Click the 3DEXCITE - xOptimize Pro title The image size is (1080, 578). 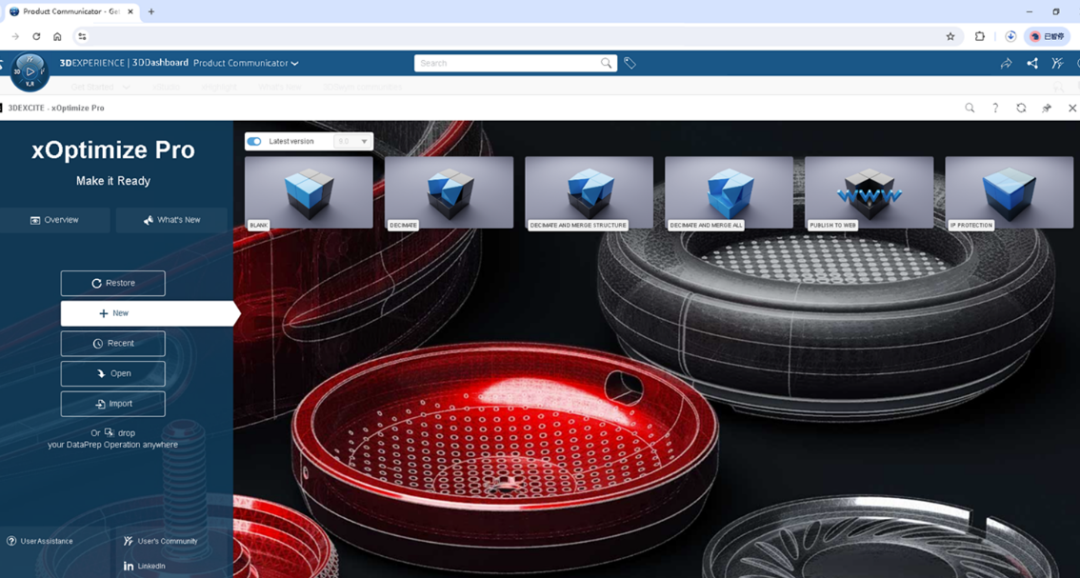coord(56,108)
